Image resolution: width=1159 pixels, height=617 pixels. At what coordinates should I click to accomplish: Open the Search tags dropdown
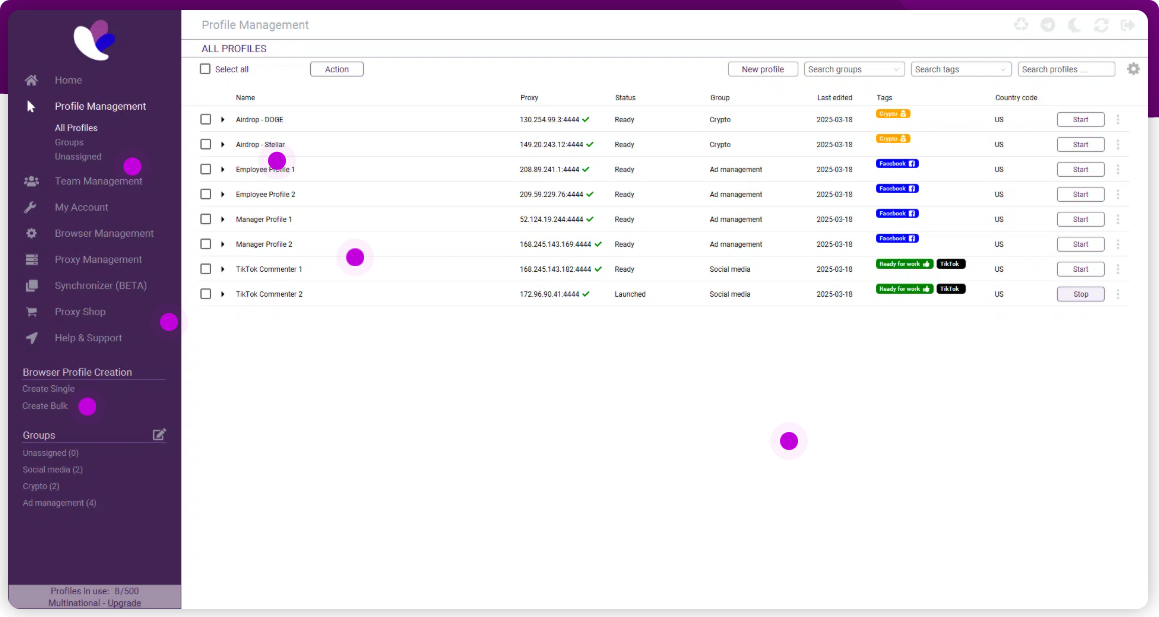pos(961,69)
